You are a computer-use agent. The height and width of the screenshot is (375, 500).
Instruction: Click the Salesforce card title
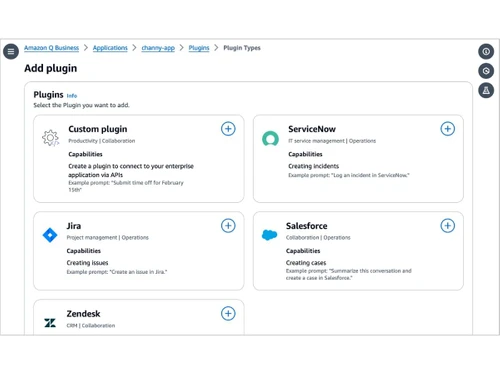[x=307, y=226]
